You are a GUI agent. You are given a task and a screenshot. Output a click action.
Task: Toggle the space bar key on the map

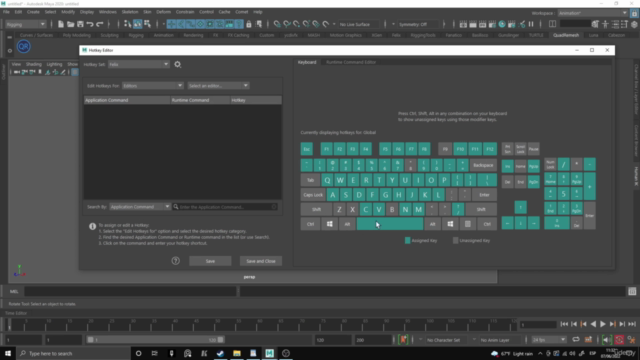tap(390, 224)
